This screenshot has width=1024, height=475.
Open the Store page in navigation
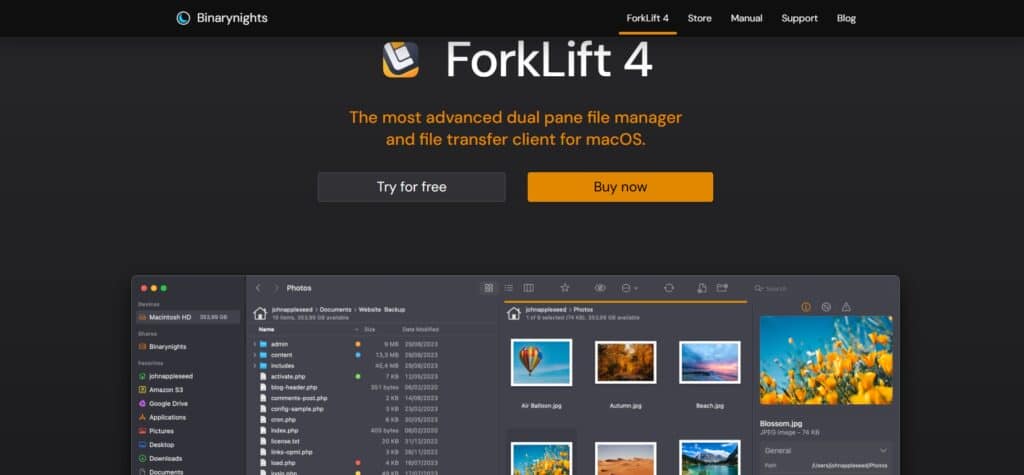699,18
